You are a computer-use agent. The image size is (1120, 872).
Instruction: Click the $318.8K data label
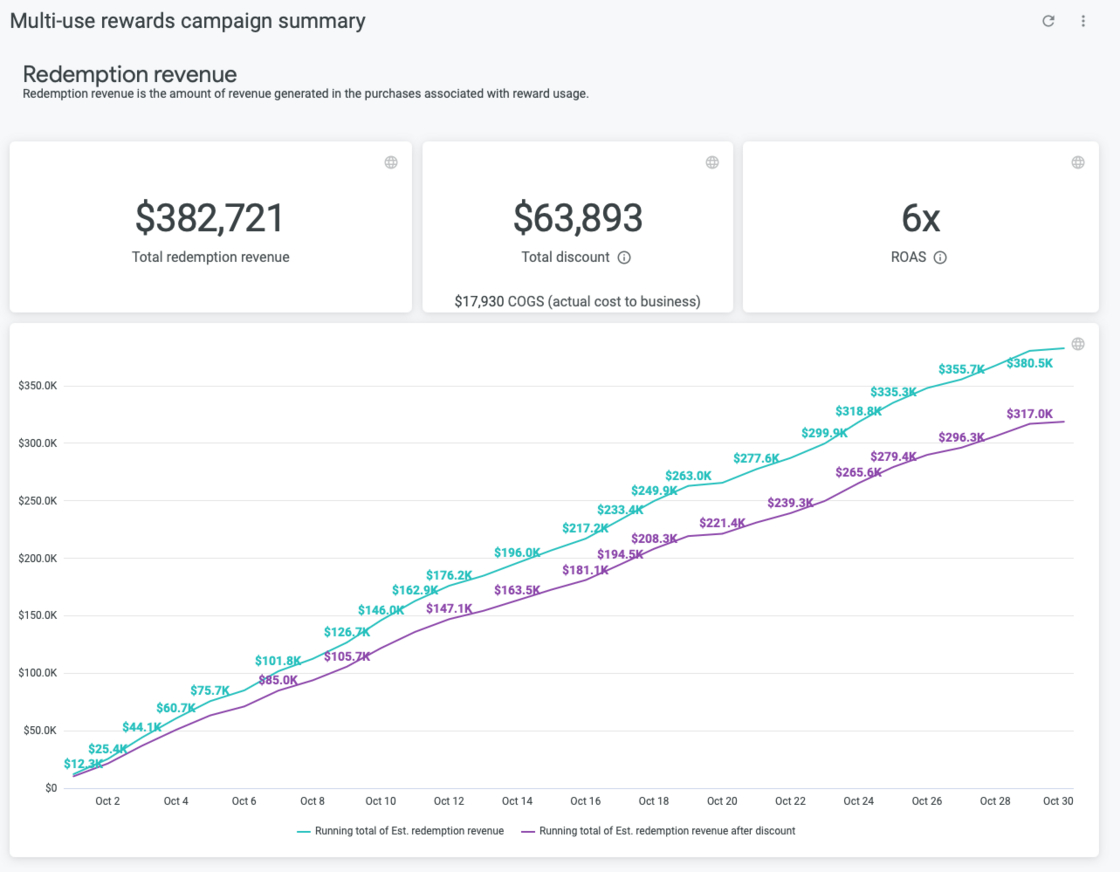coord(859,411)
